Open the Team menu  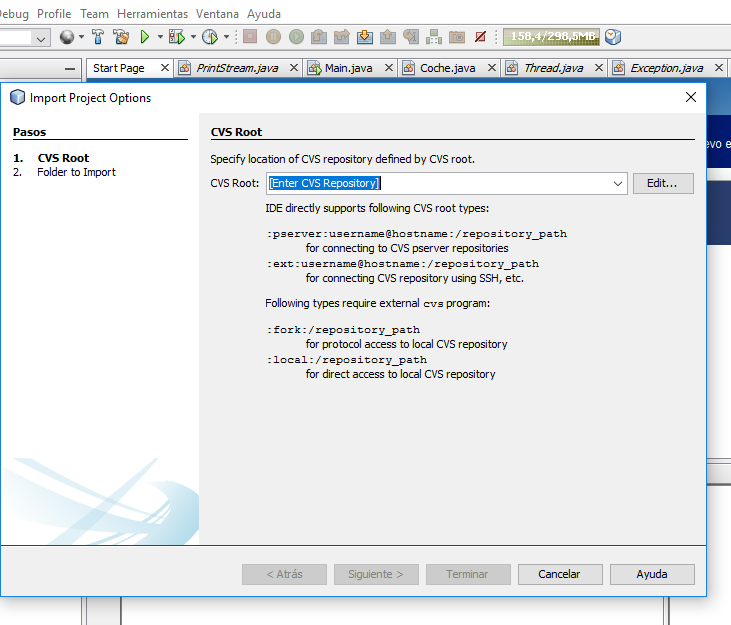(x=94, y=14)
